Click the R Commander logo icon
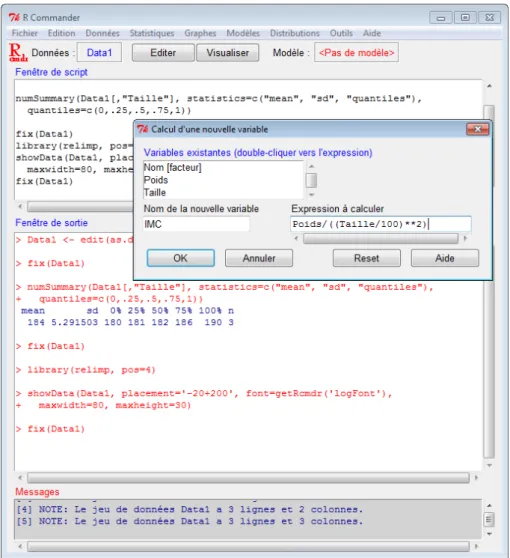The image size is (510, 558). [18, 52]
